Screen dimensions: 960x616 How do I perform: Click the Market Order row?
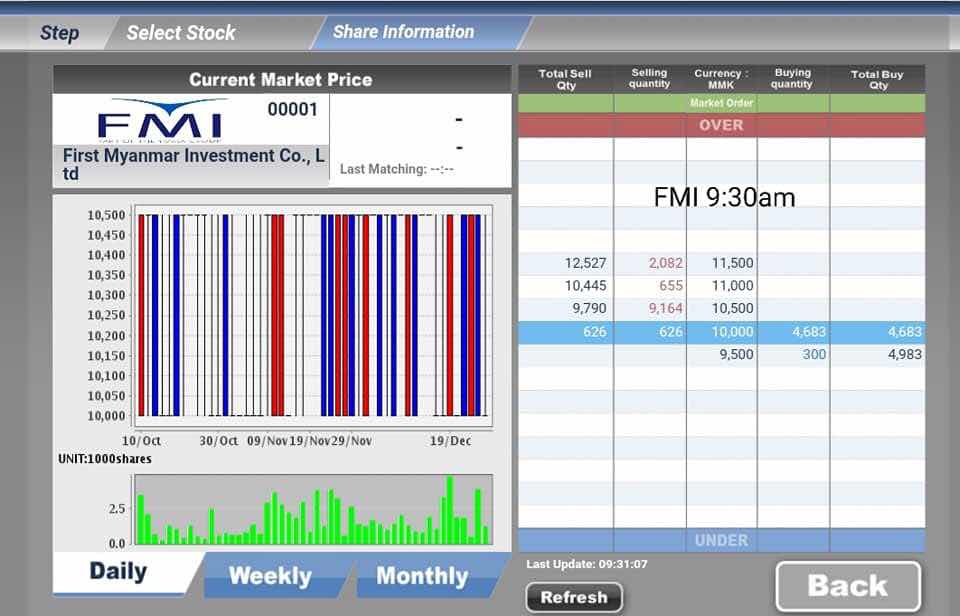click(721, 103)
